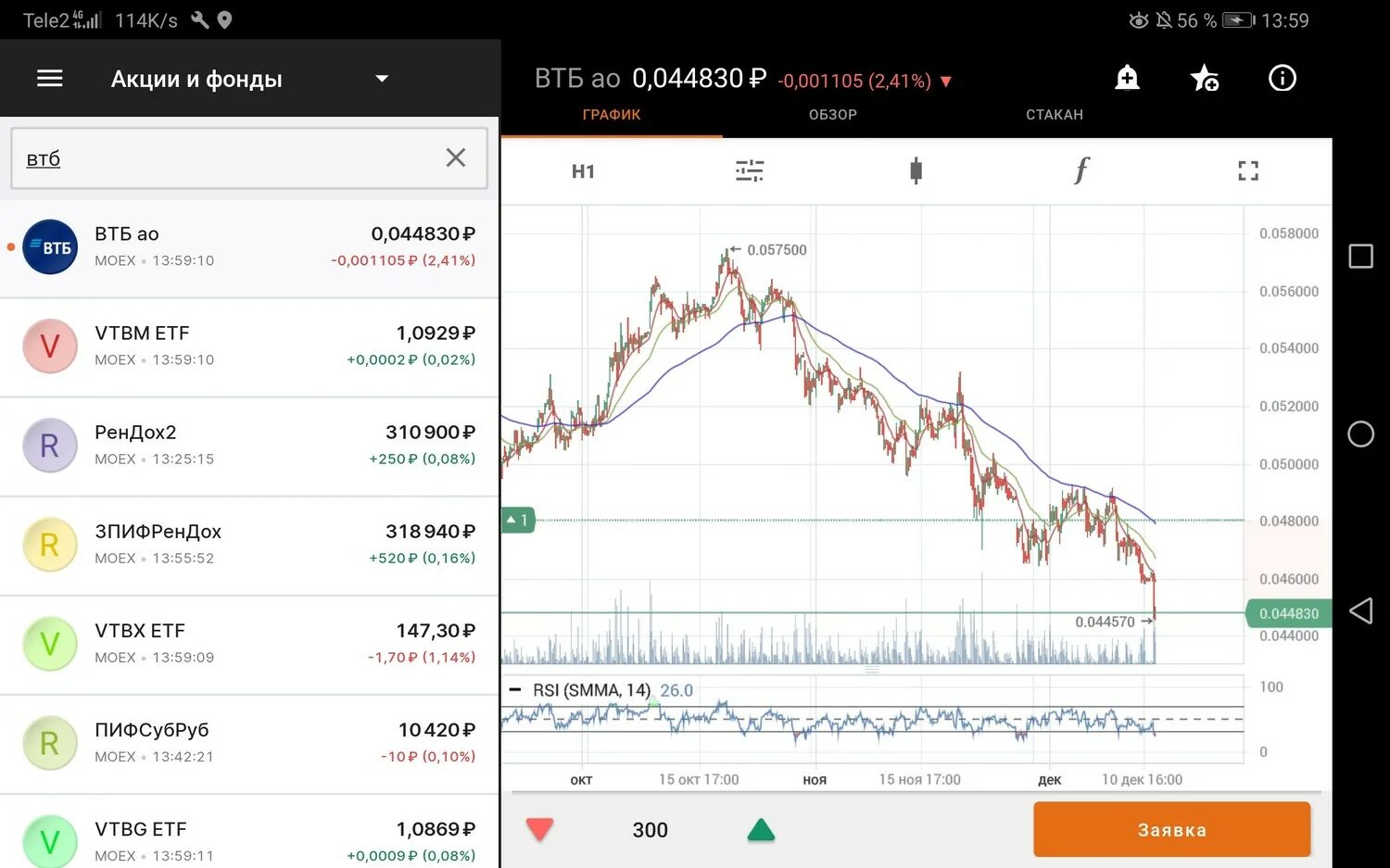Tap the 10 дек 16:00 axis label
Screen dimensions: 1390x868
coord(1142,780)
